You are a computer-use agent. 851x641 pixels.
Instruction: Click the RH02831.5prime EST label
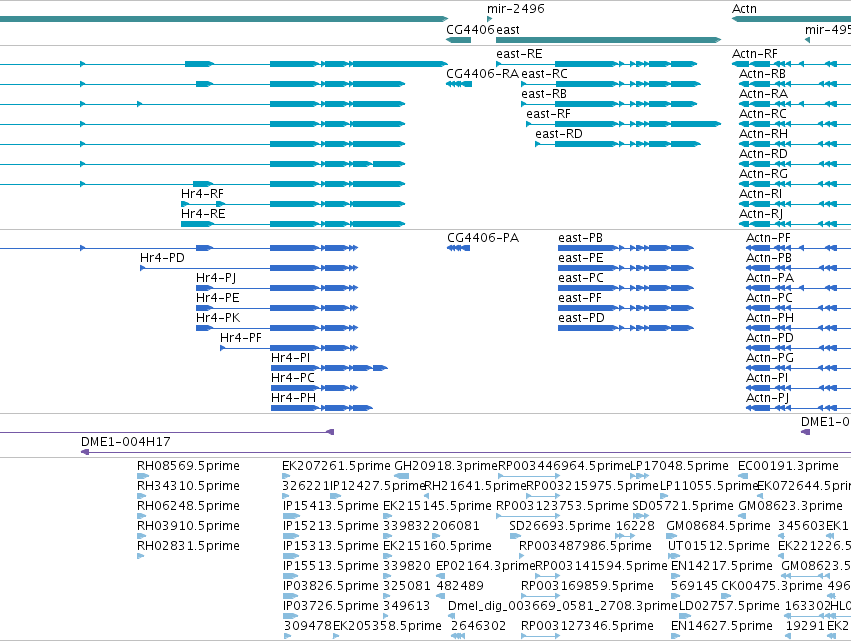click(x=188, y=547)
